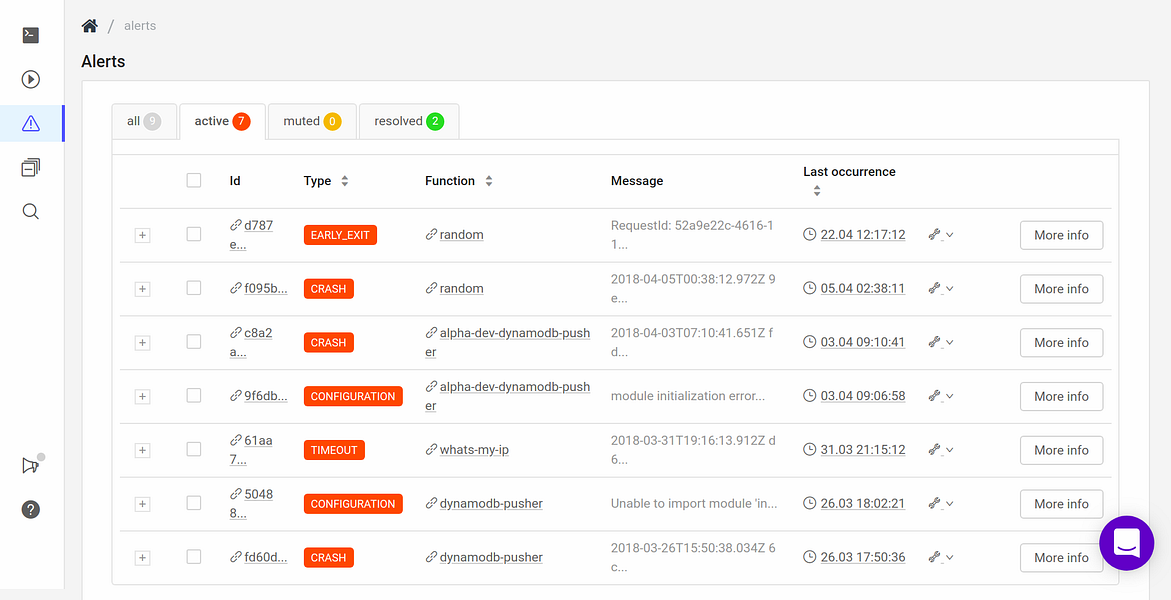Viewport: 1171px width, 600px height.
Task: Click link icon beside id 5048
Action: 235,495
